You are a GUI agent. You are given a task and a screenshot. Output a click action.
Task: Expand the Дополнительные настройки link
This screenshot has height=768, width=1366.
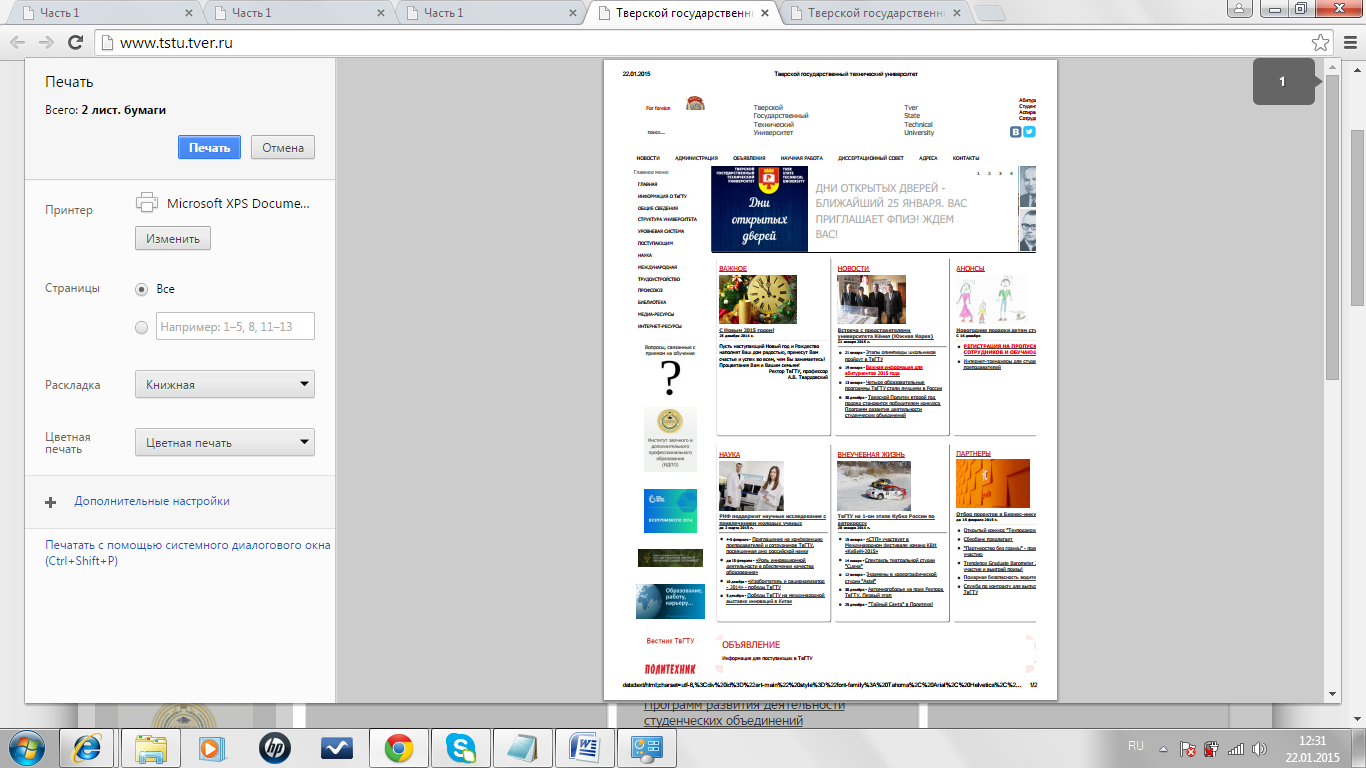point(152,502)
